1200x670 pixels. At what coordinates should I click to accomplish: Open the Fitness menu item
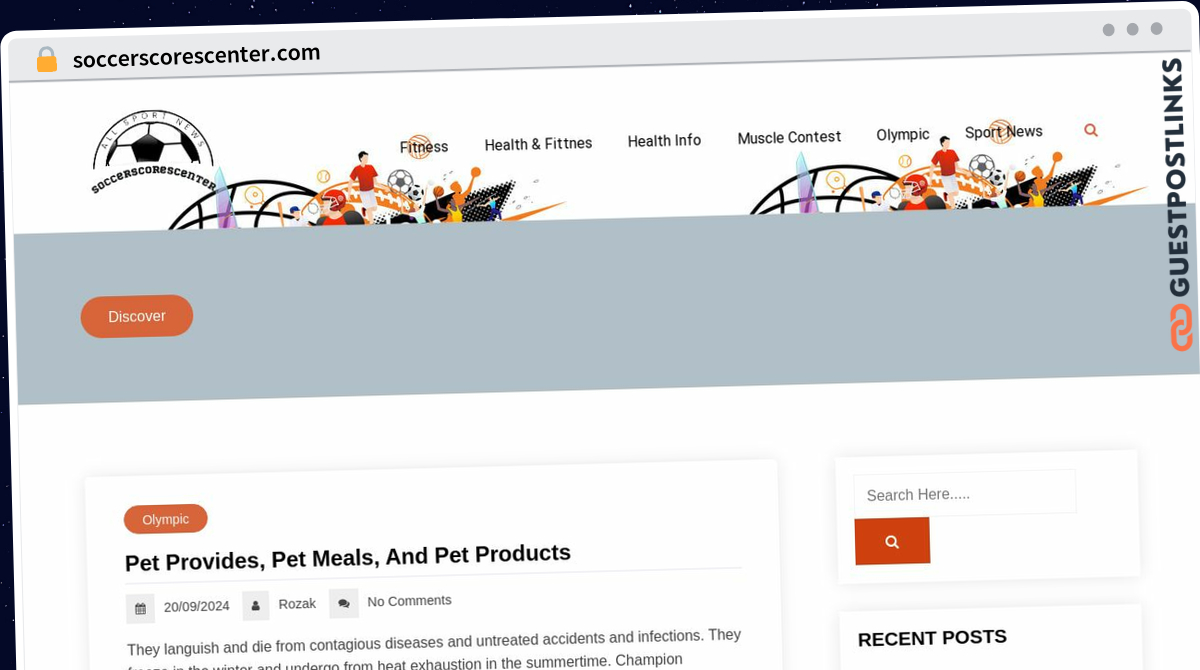click(424, 147)
